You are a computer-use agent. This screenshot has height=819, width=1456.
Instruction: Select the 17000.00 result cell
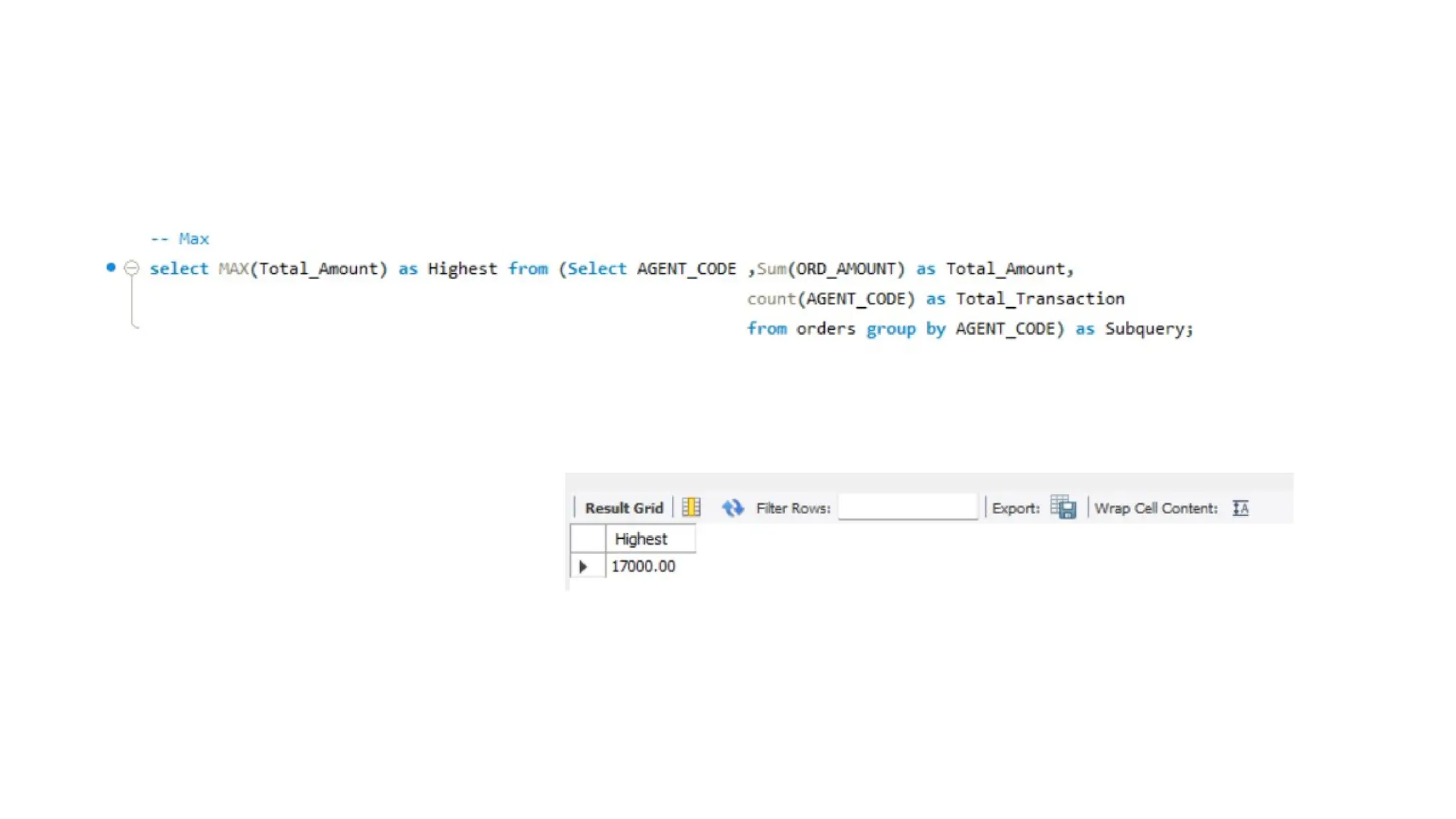tap(643, 567)
